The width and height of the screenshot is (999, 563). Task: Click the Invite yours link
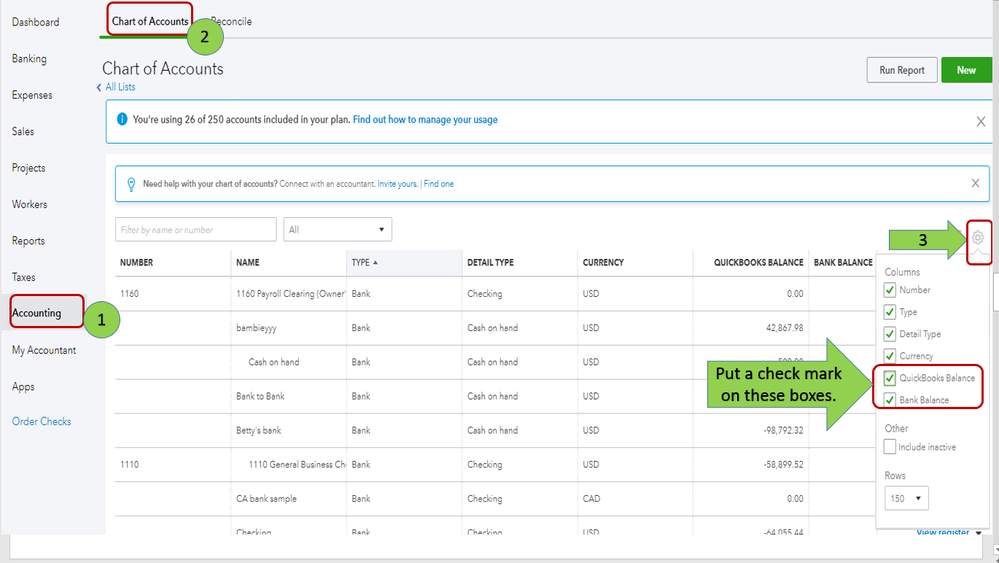(x=398, y=183)
